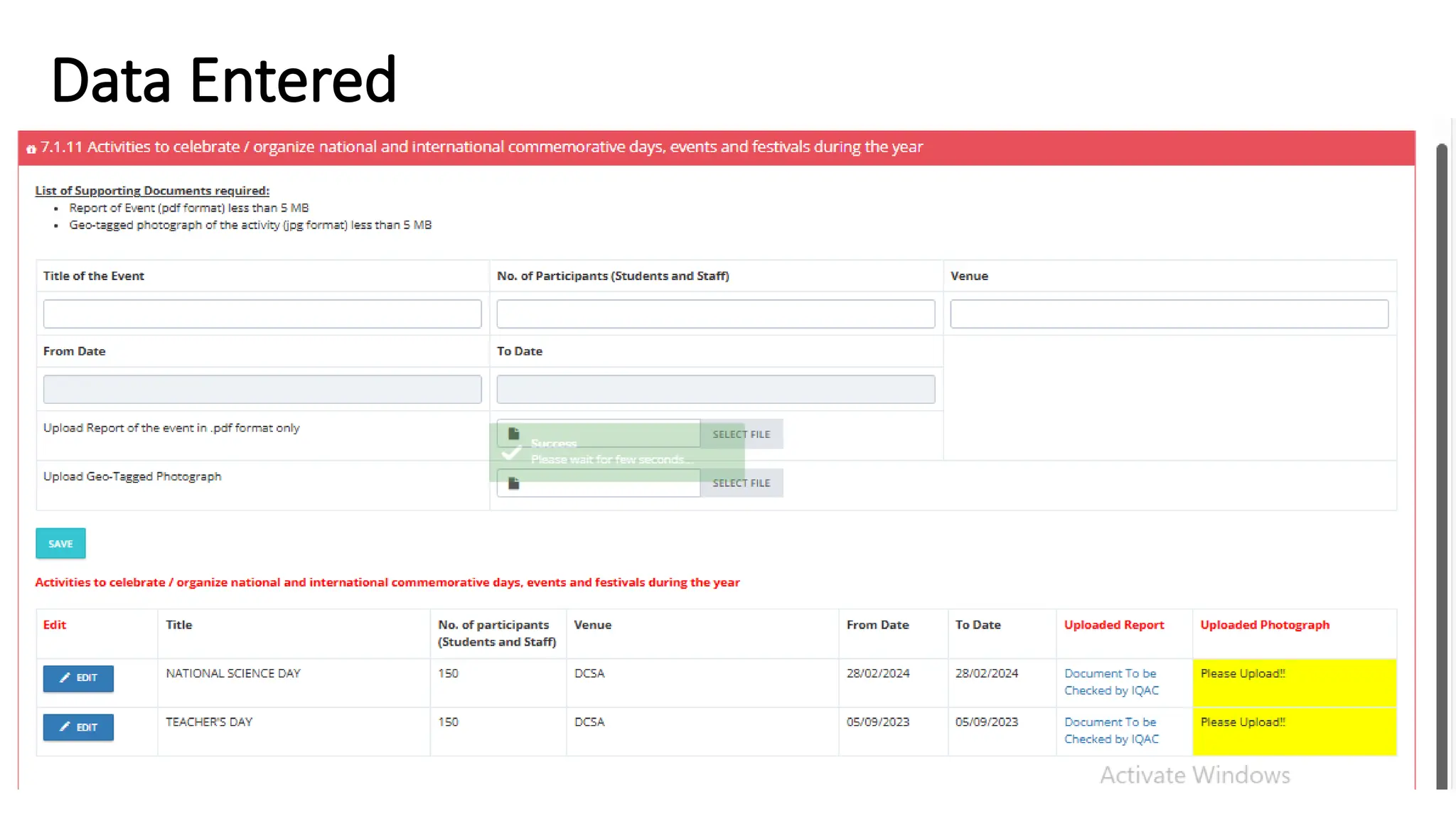The width and height of the screenshot is (1456, 819).
Task: Click file icon in the geo-tagged photograph field
Action: tap(514, 483)
